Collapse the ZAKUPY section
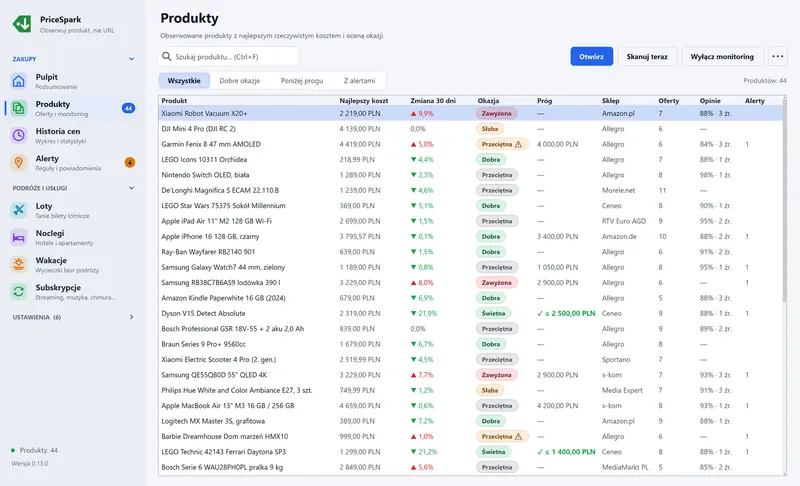 (132, 59)
